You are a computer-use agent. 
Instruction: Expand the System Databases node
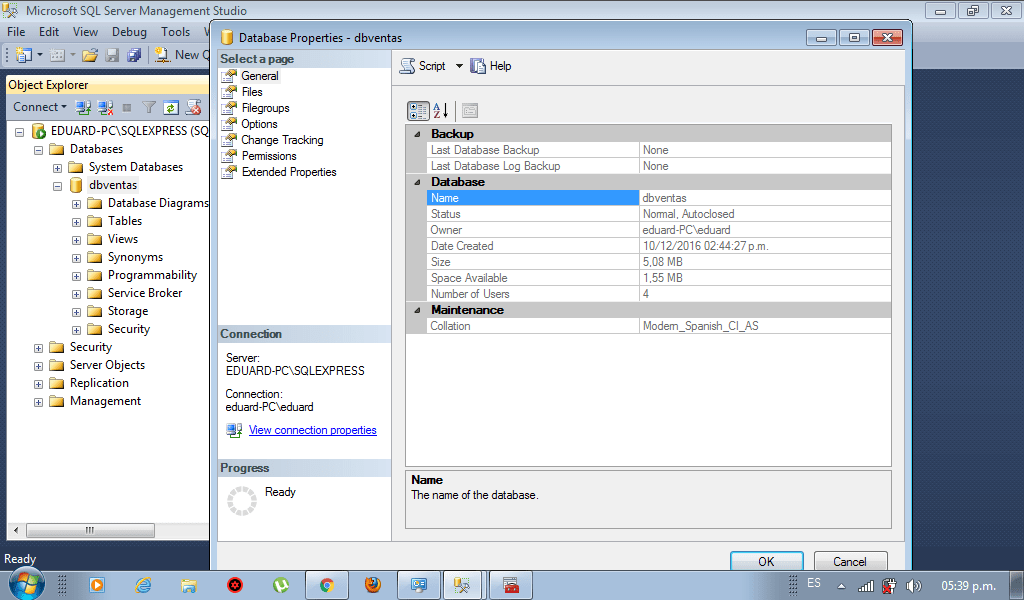pyautogui.click(x=57, y=168)
